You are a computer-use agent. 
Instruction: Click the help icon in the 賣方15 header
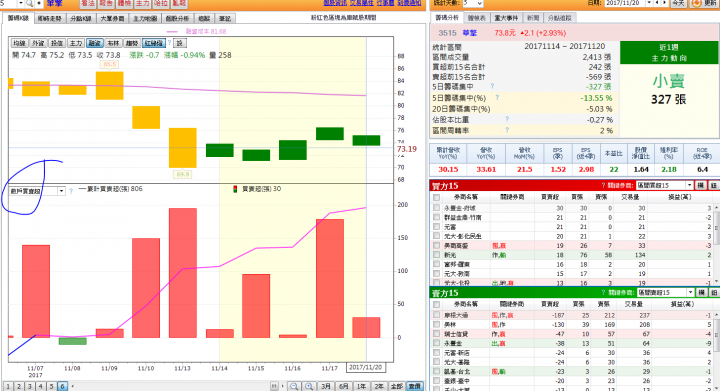click(603, 292)
